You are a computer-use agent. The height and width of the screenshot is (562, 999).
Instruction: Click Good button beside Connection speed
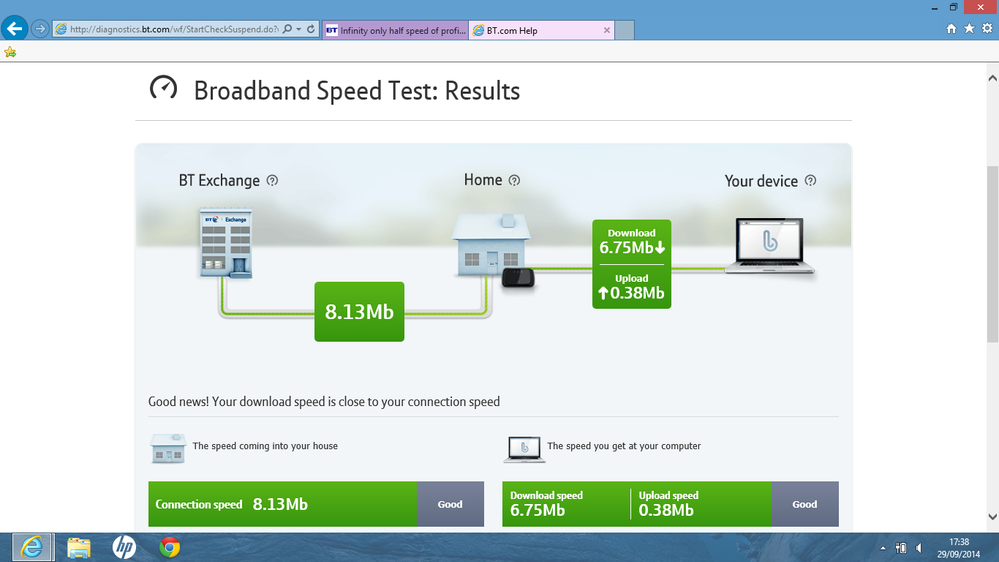coord(450,504)
